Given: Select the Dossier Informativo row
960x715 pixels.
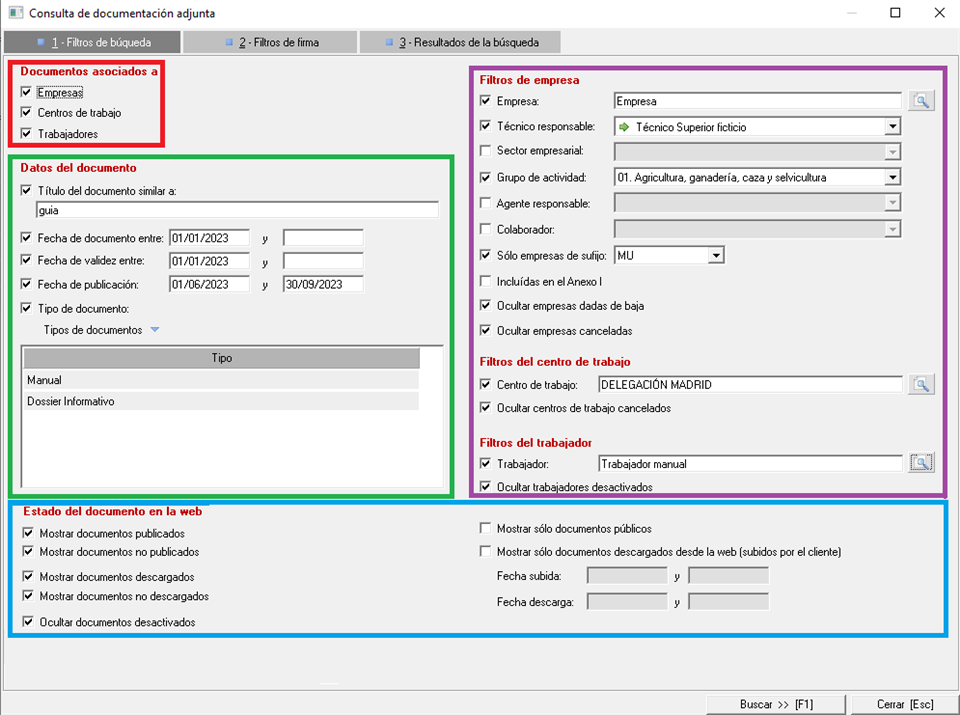Looking at the screenshot, I should (x=220, y=401).
